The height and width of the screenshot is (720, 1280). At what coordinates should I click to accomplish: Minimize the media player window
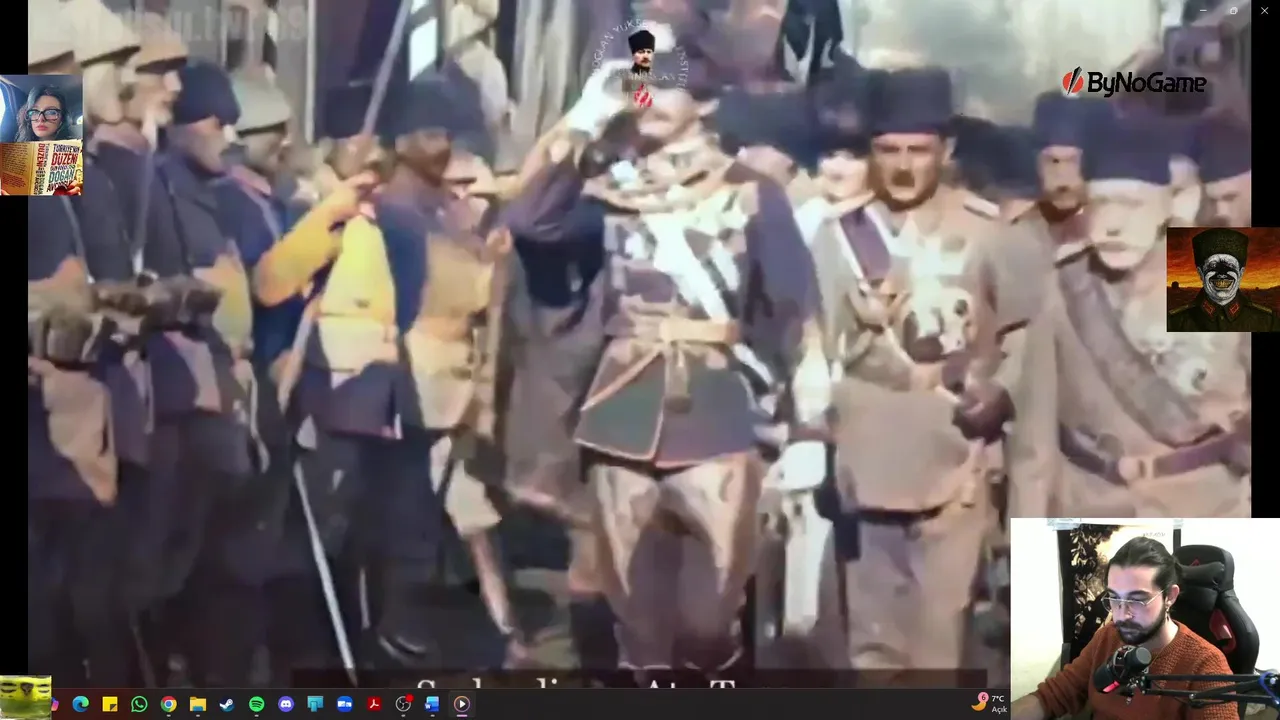(x=1202, y=10)
